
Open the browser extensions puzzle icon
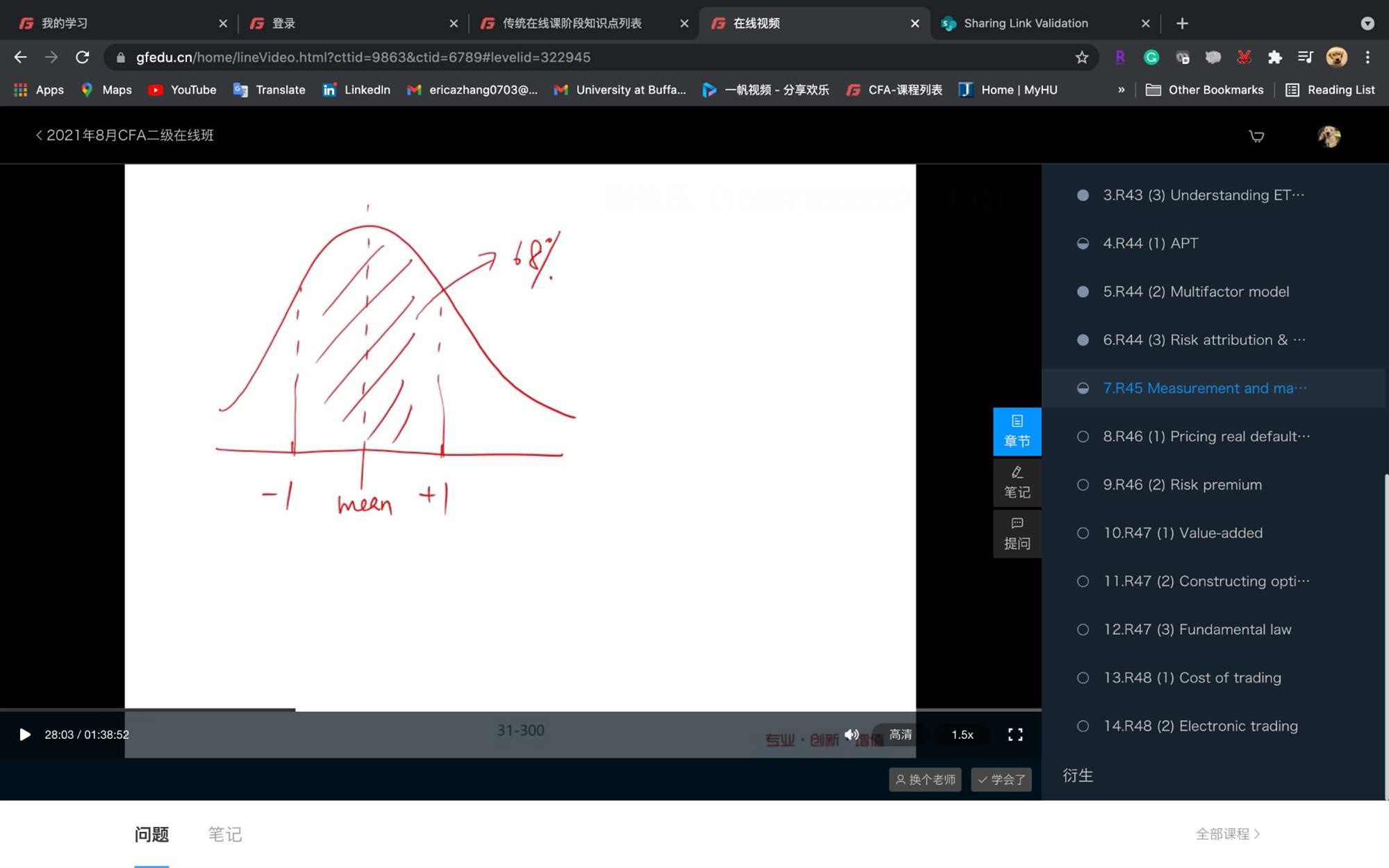tap(1274, 58)
